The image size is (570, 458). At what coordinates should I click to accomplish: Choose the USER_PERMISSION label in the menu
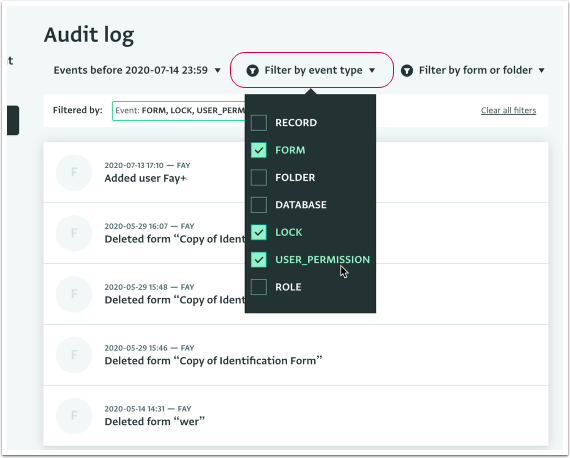(322, 260)
